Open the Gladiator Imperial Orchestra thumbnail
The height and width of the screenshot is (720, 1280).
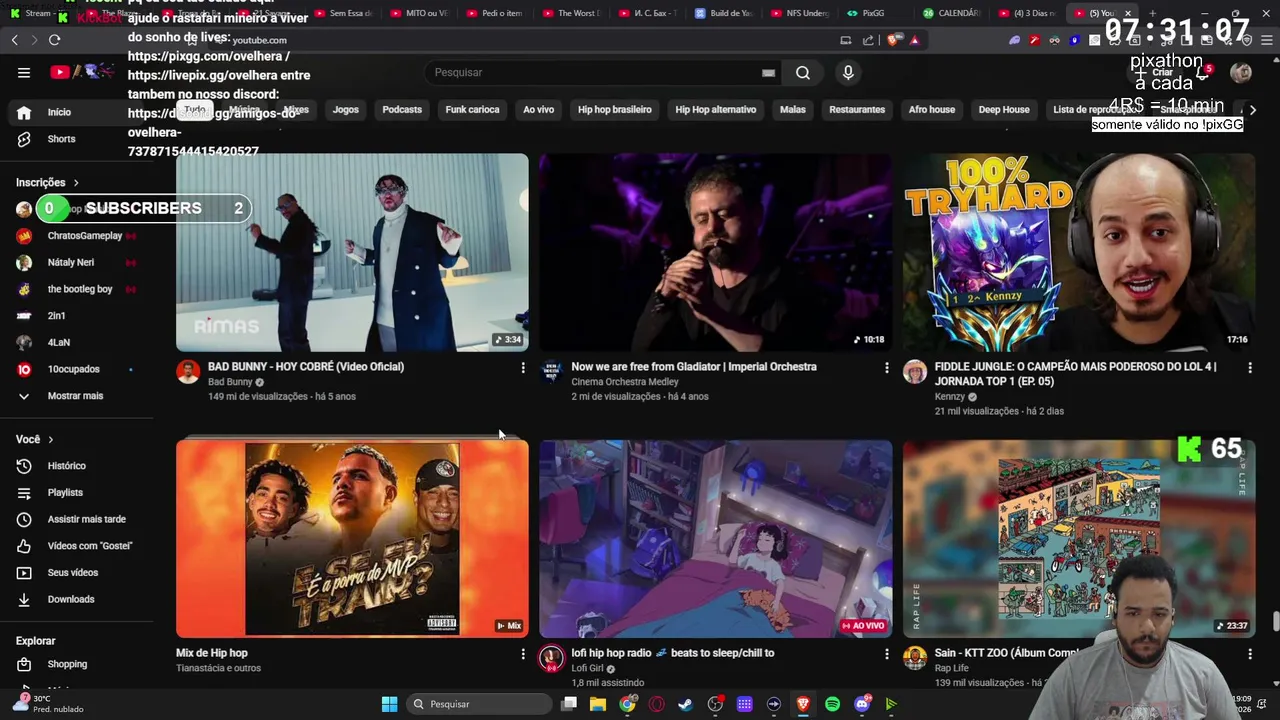click(716, 252)
